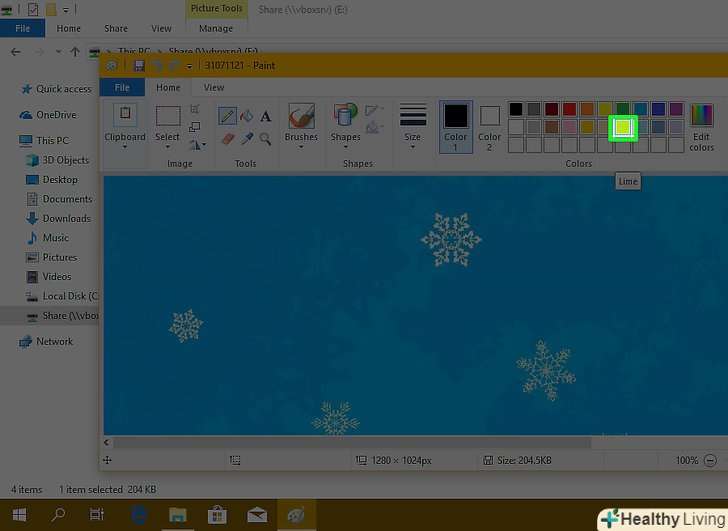
Task: Pick the purple color swatch
Action: tap(676, 109)
